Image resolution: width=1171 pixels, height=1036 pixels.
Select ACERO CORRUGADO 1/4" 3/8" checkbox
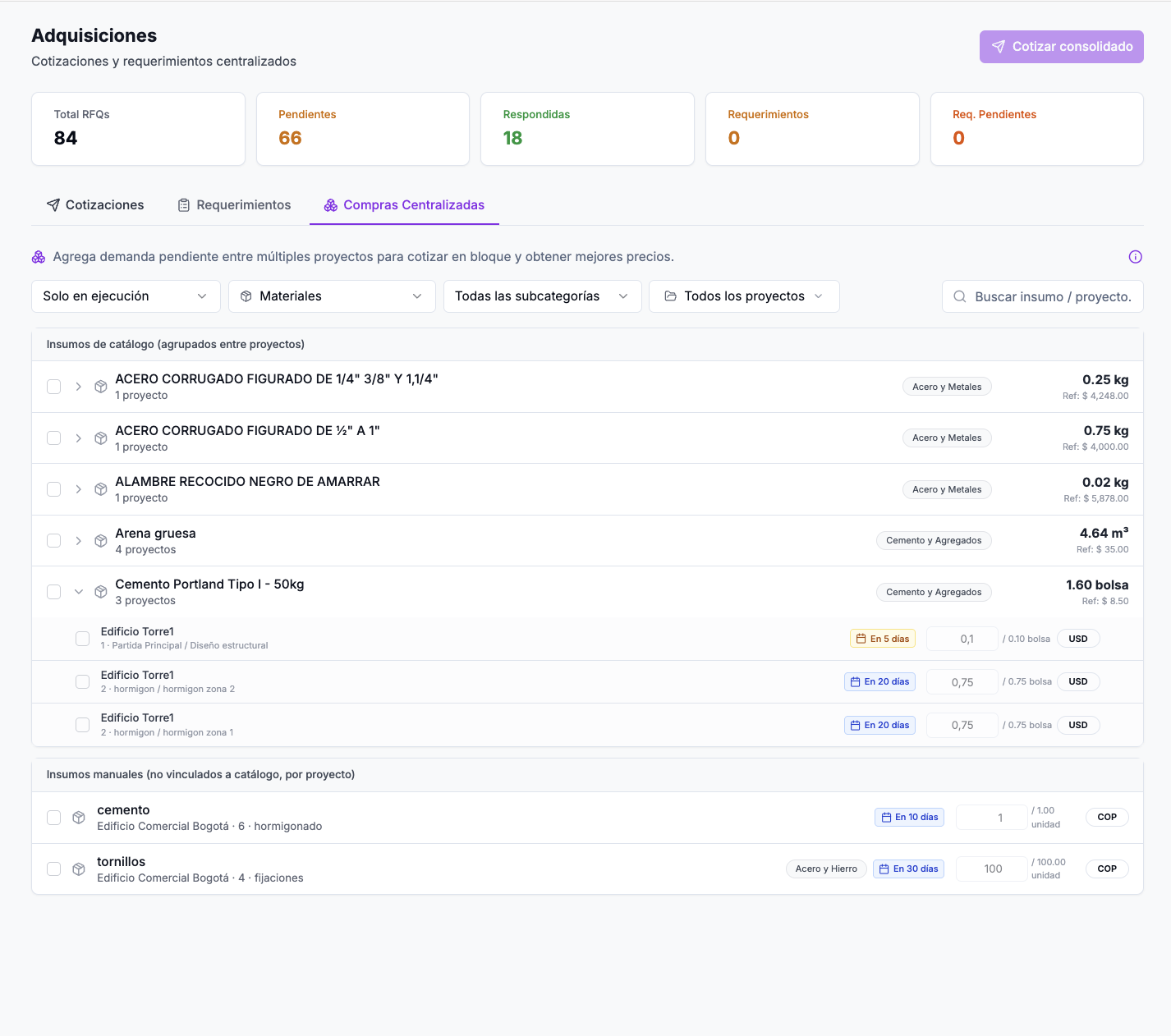pyautogui.click(x=54, y=387)
